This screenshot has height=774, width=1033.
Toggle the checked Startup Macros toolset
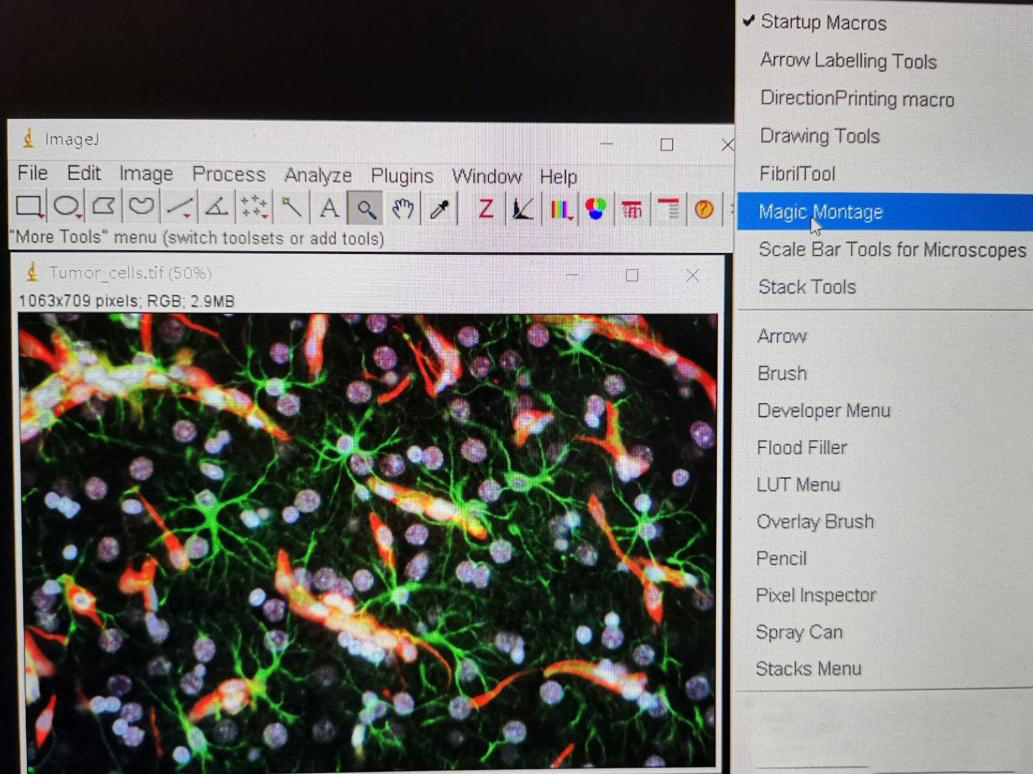click(x=822, y=22)
